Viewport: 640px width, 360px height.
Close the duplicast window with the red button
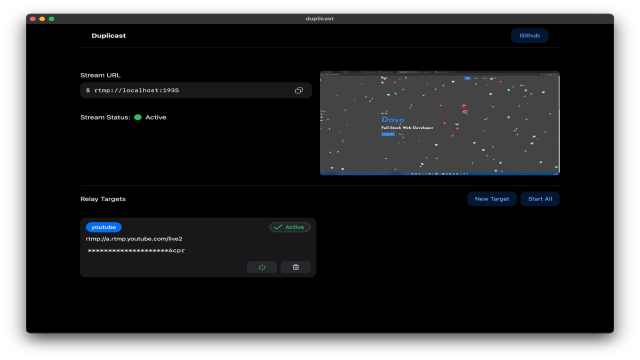click(33, 19)
